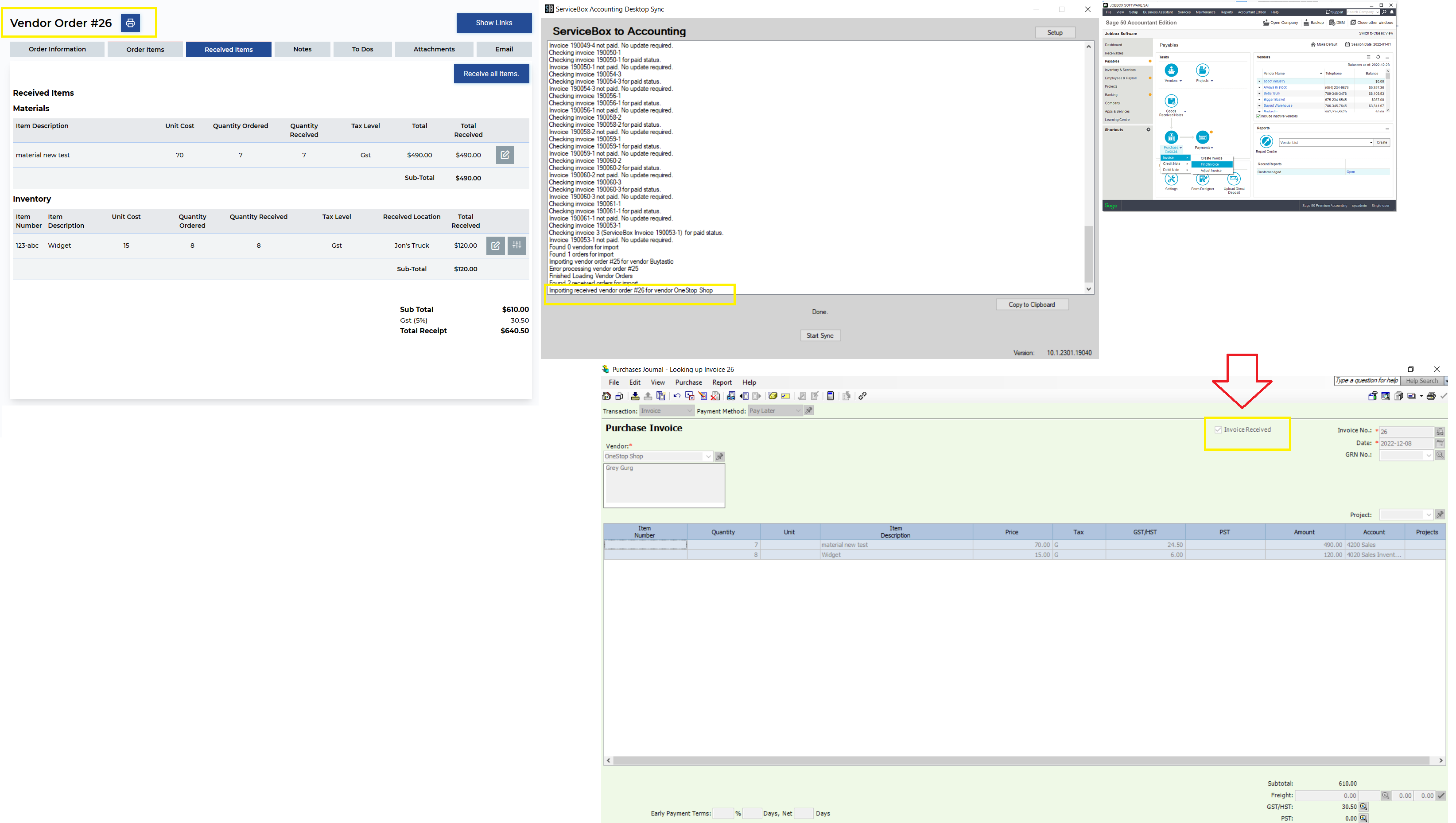Click the sync log vertical scrollbar thumb
1456x823 pixels.
click(1089, 253)
